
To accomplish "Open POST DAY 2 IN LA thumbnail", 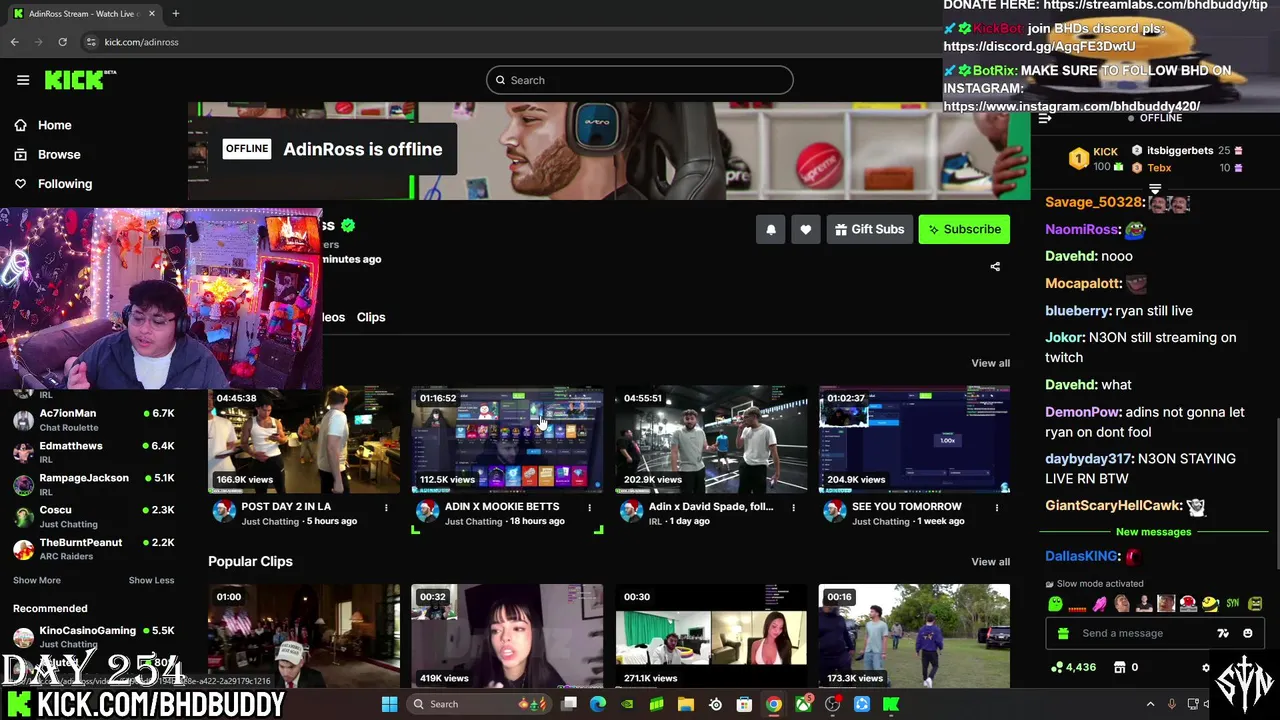I will click(304, 439).
